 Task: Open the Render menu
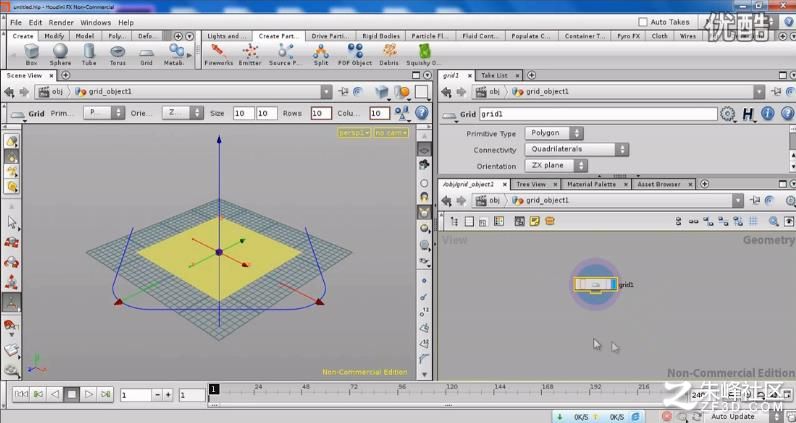[x=61, y=22]
